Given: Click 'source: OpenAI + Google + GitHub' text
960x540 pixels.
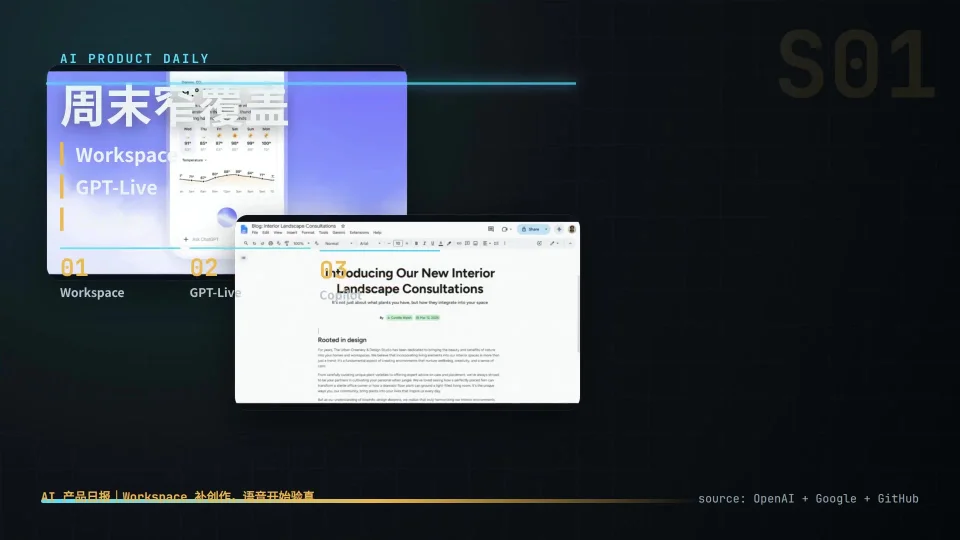Looking at the screenshot, I should coord(808,499).
